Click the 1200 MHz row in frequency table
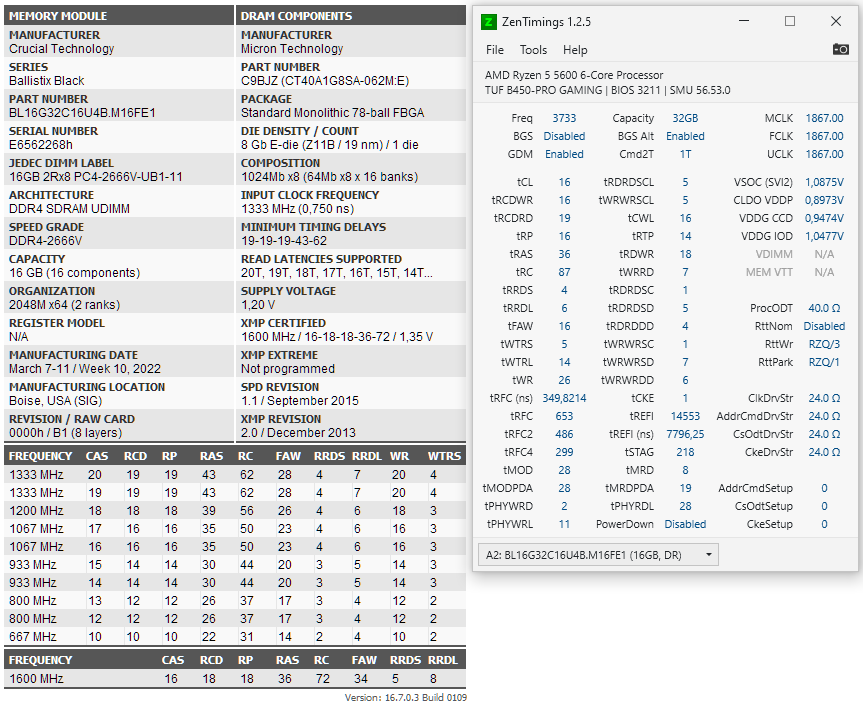 coord(235,511)
